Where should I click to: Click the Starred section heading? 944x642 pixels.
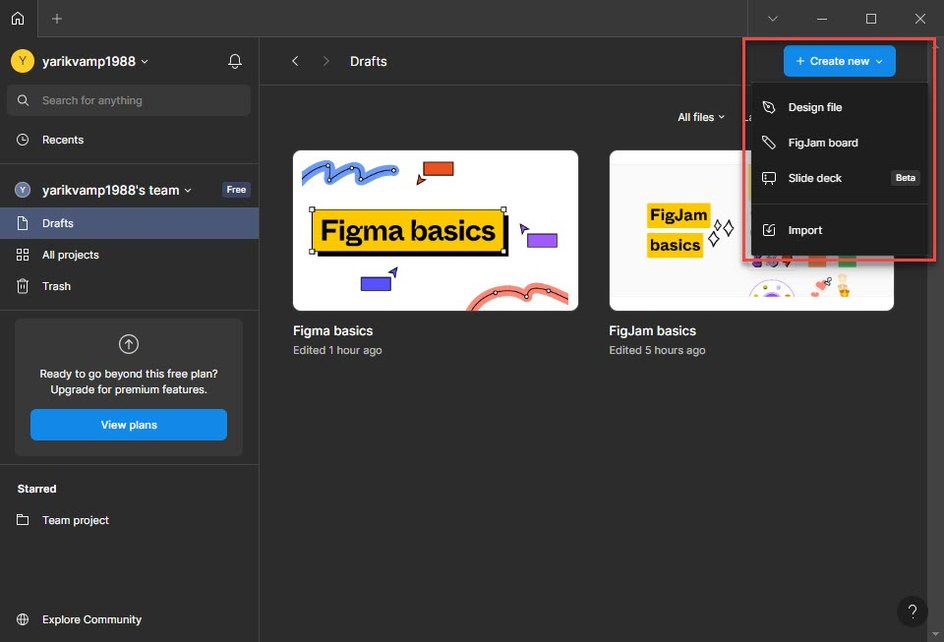click(37, 488)
